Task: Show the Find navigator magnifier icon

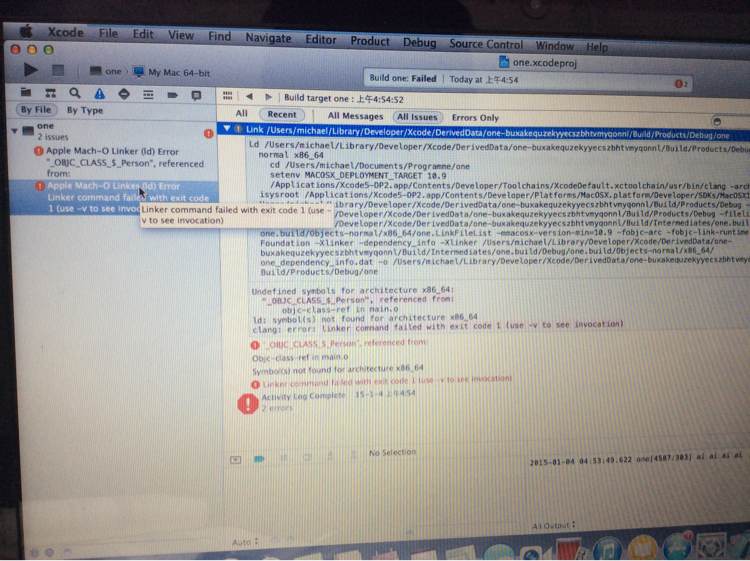Action: [75, 93]
